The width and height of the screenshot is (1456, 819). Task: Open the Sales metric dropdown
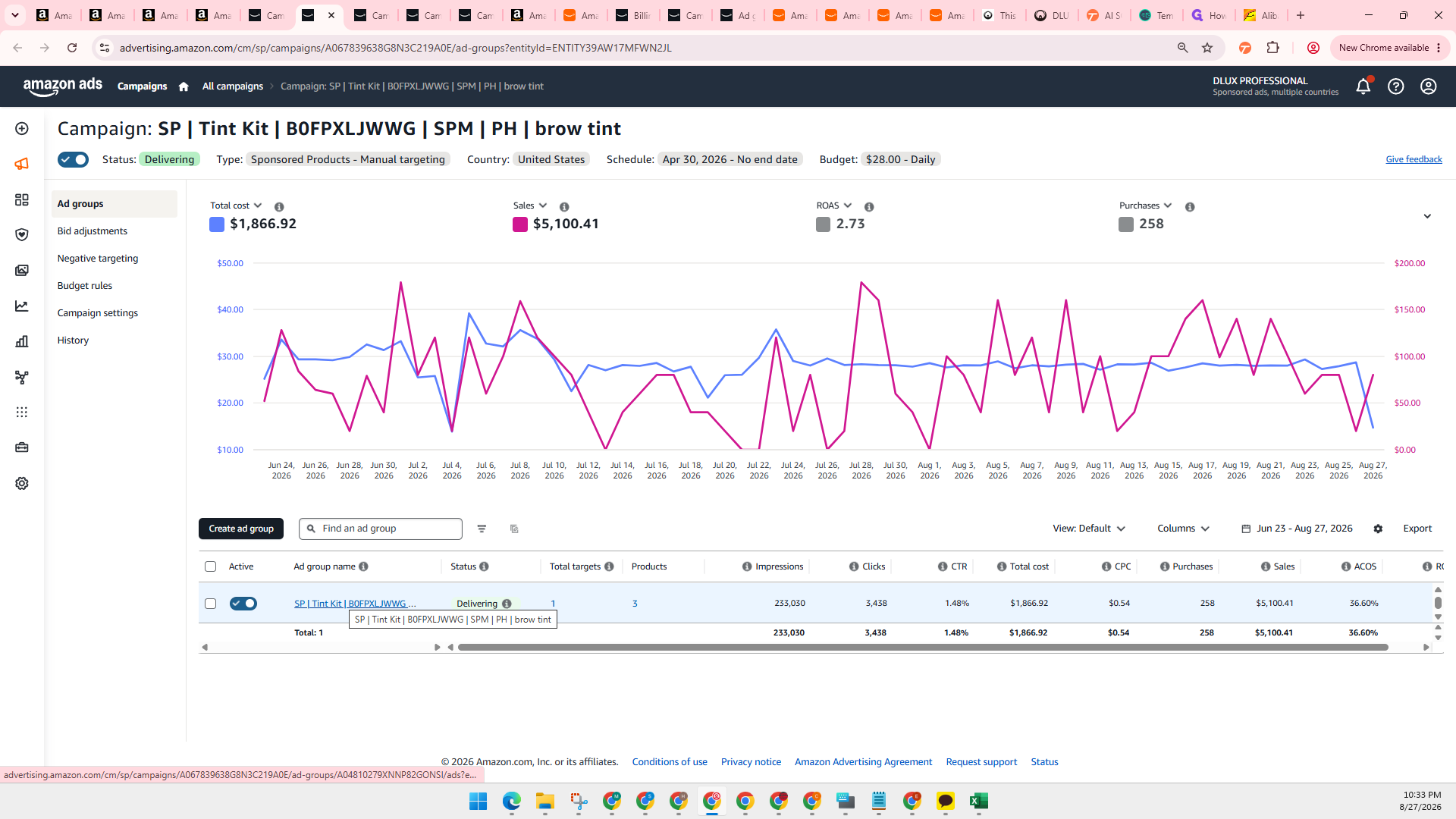[530, 206]
